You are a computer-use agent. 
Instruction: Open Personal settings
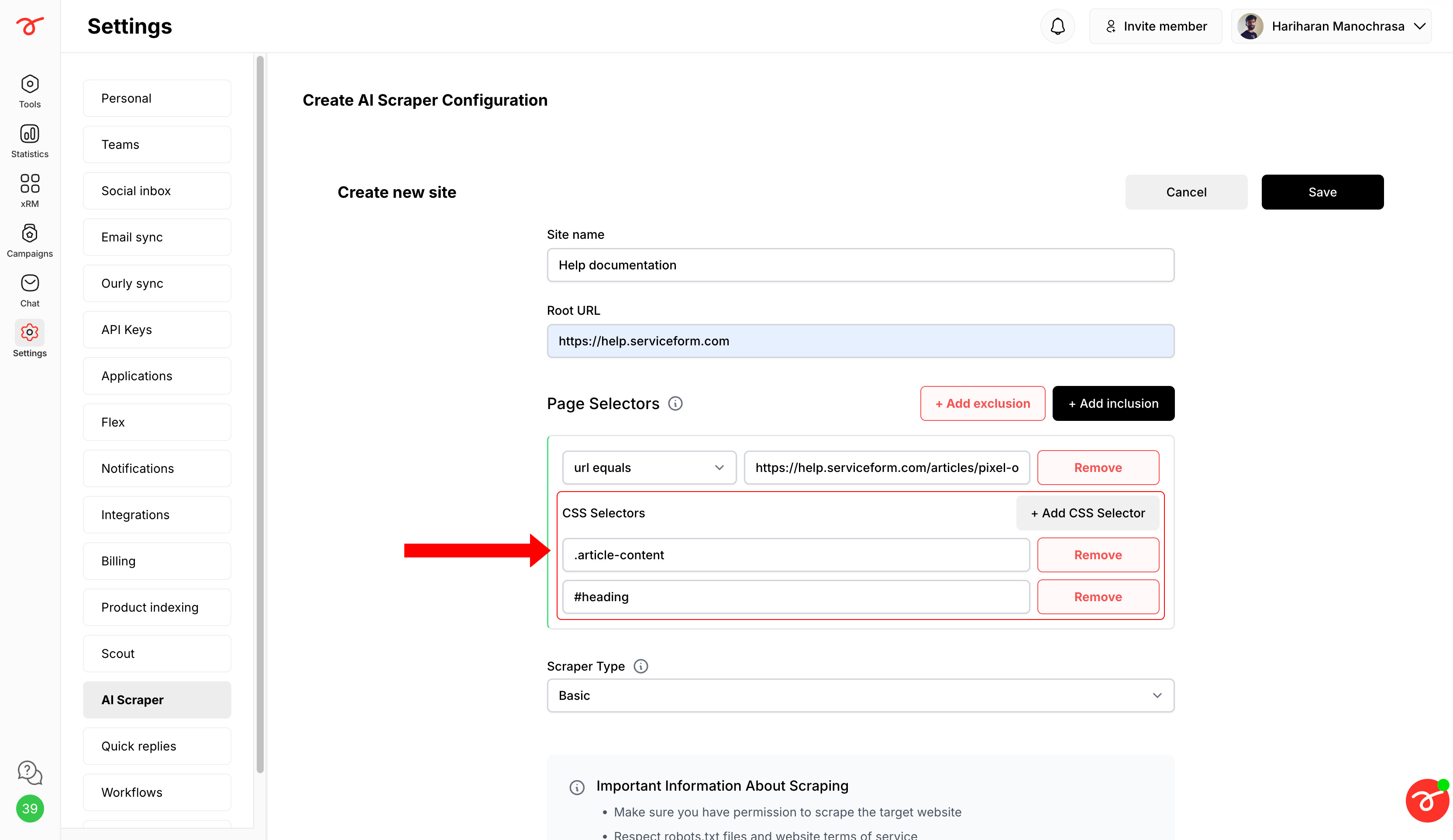[157, 98]
